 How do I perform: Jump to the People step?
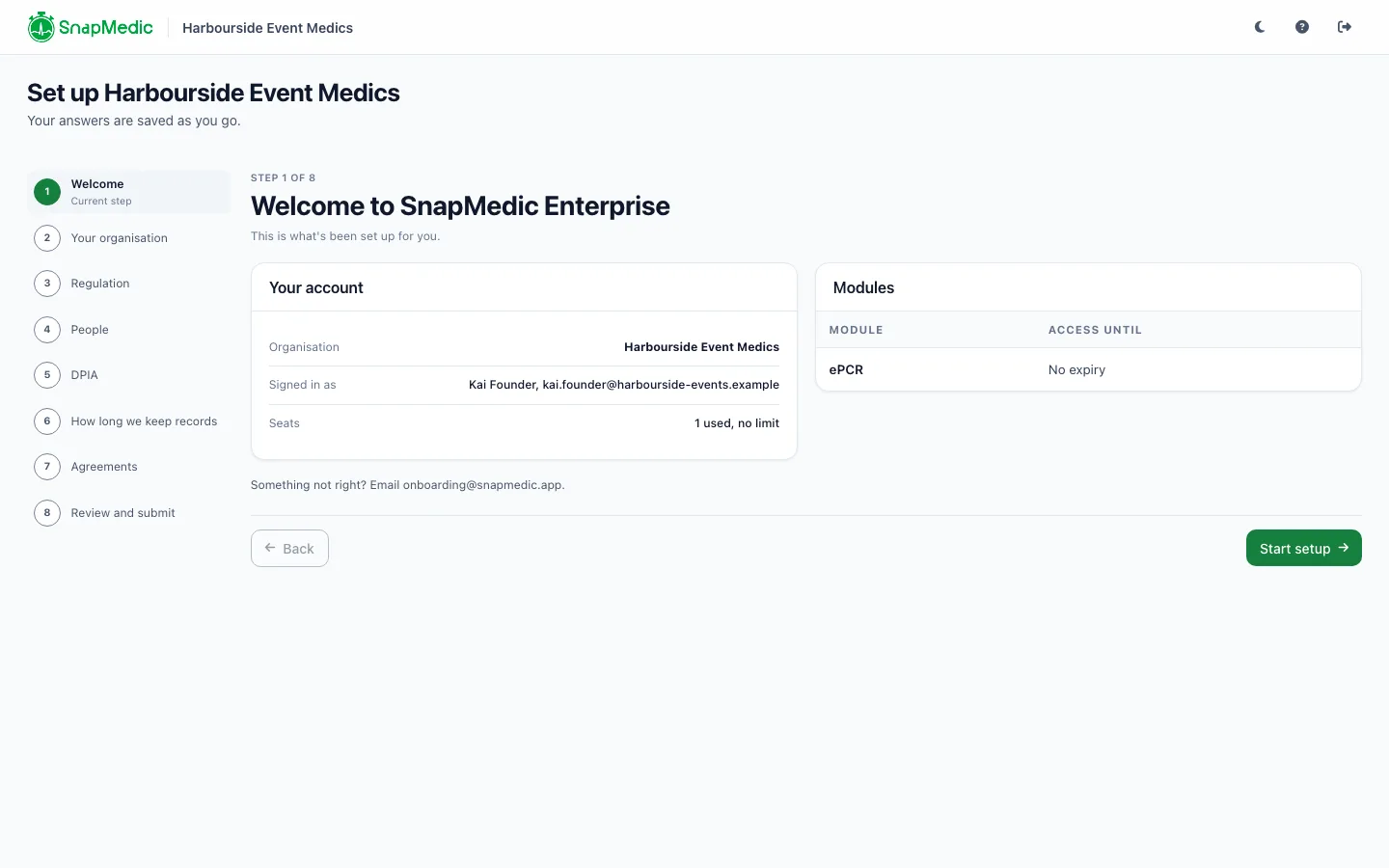click(x=129, y=330)
